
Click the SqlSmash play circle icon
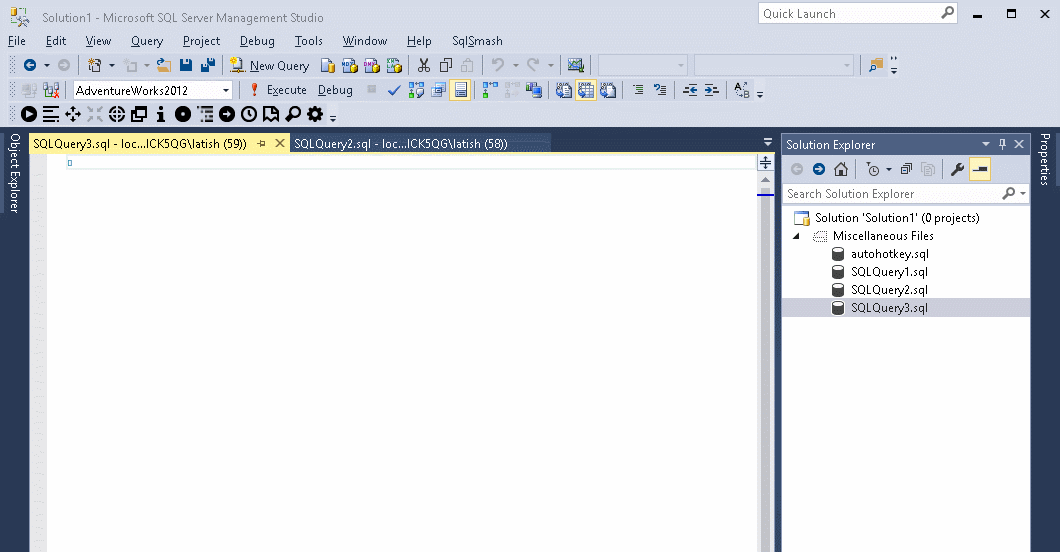[28, 114]
